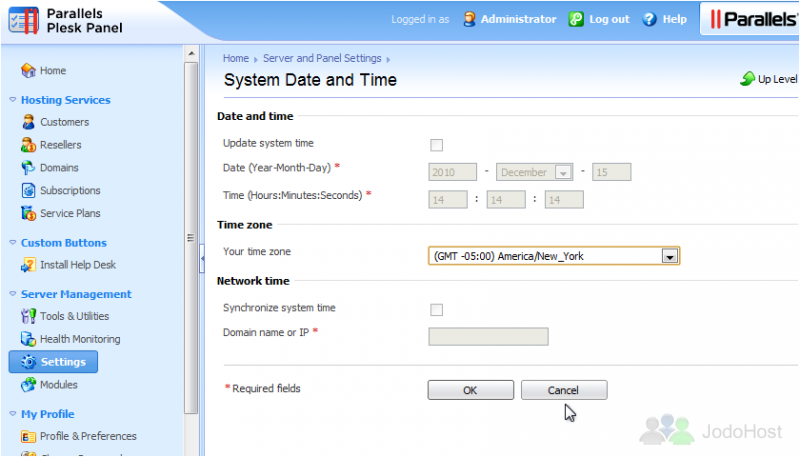Open Install Help Desk in sidebar
The image size is (800, 457).
click(78, 265)
